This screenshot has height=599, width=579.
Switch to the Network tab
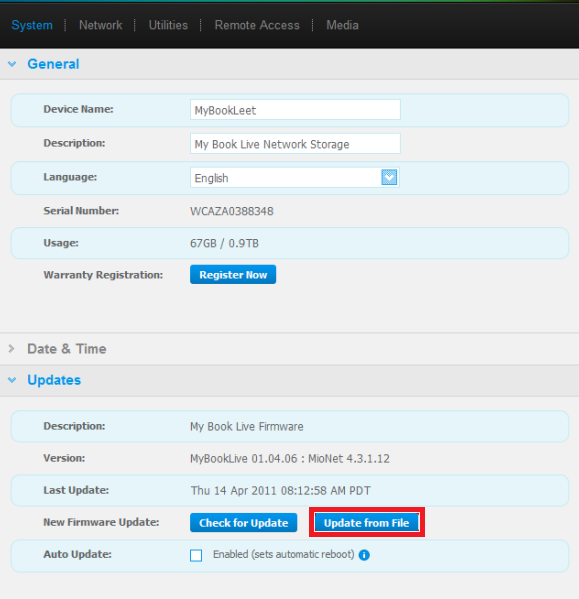[100, 25]
